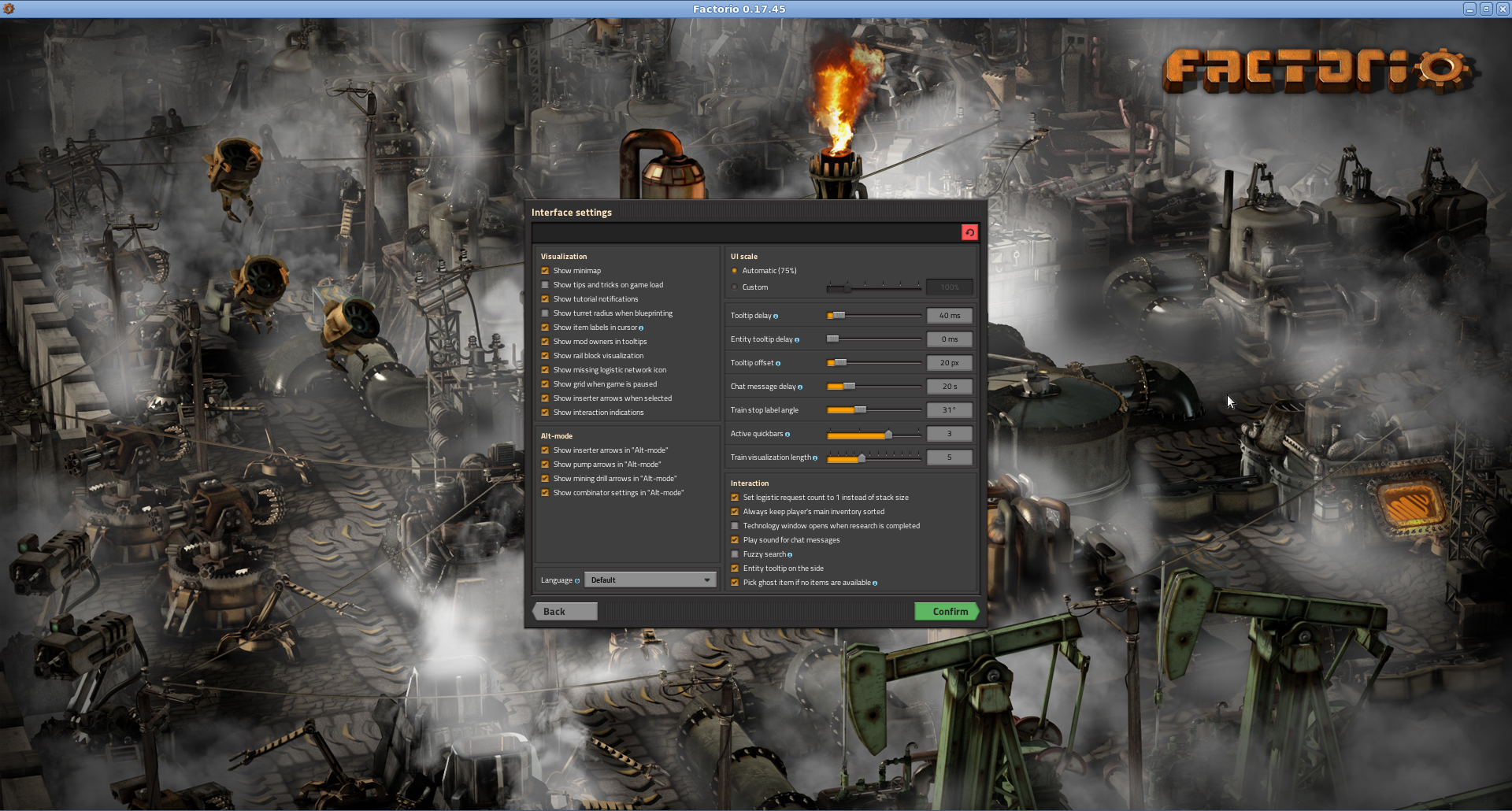Click the Fuzzy search info icon
The image size is (1512, 811).
click(x=790, y=555)
